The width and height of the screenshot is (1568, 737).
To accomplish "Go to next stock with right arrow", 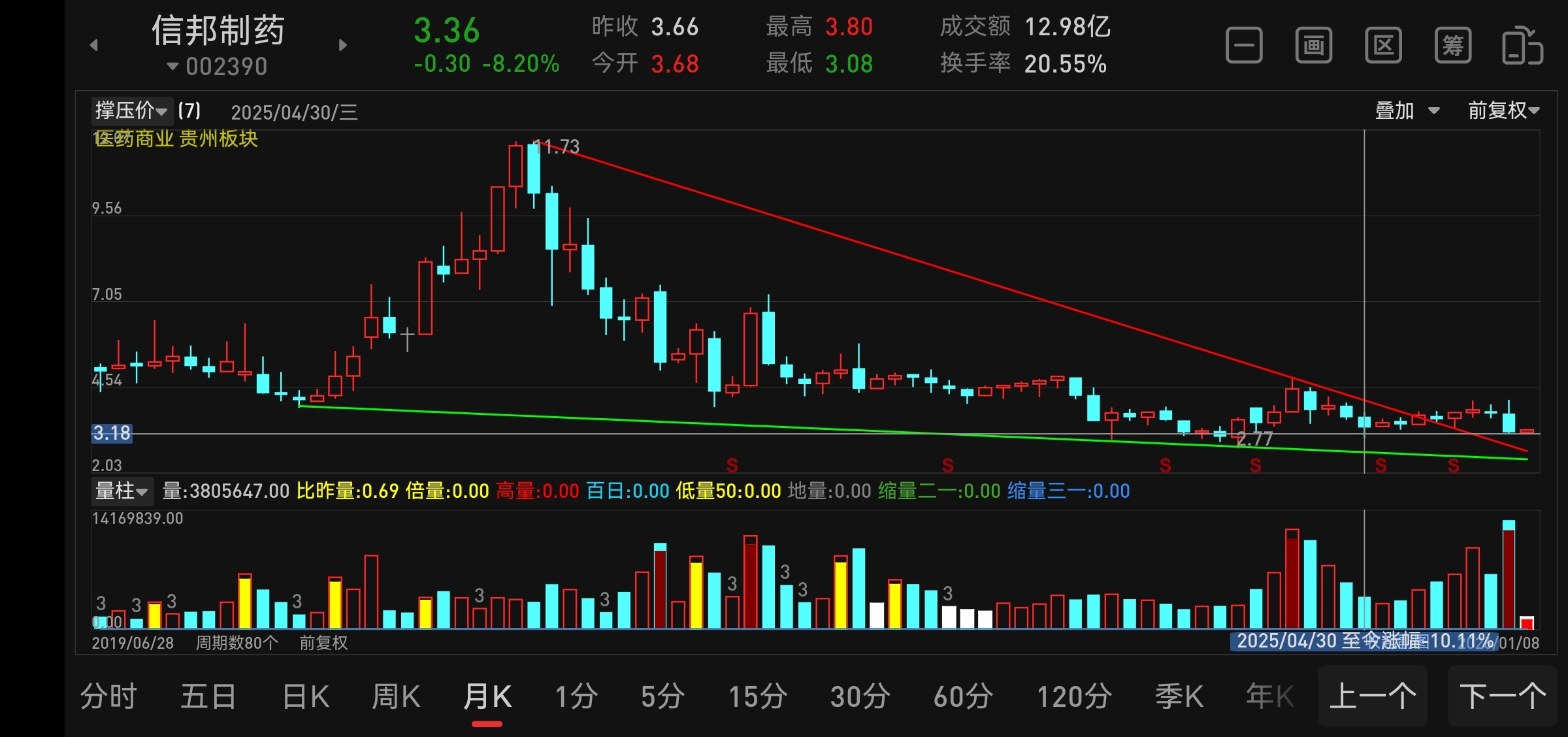I will coord(342,45).
